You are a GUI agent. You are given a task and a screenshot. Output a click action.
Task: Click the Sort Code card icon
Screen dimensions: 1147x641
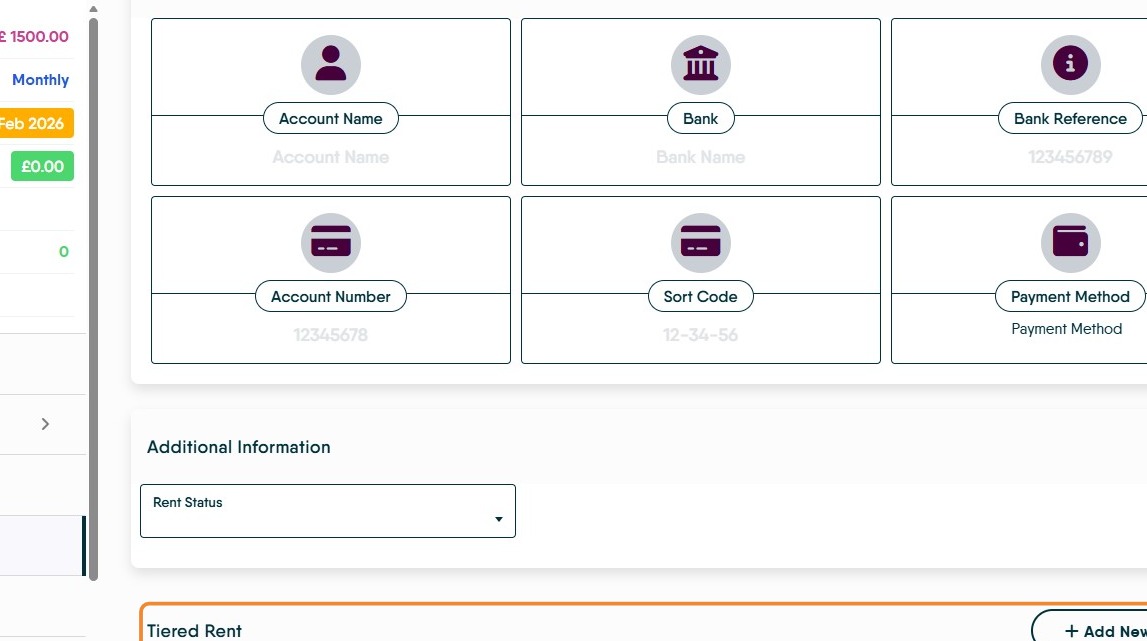tap(700, 242)
